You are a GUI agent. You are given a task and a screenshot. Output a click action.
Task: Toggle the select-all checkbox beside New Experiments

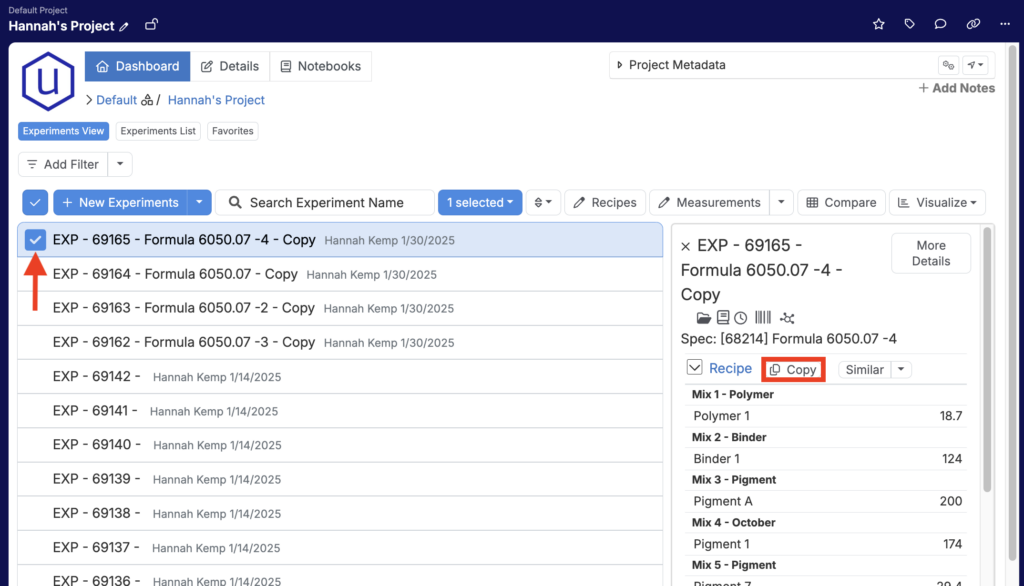click(x=35, y=203)
